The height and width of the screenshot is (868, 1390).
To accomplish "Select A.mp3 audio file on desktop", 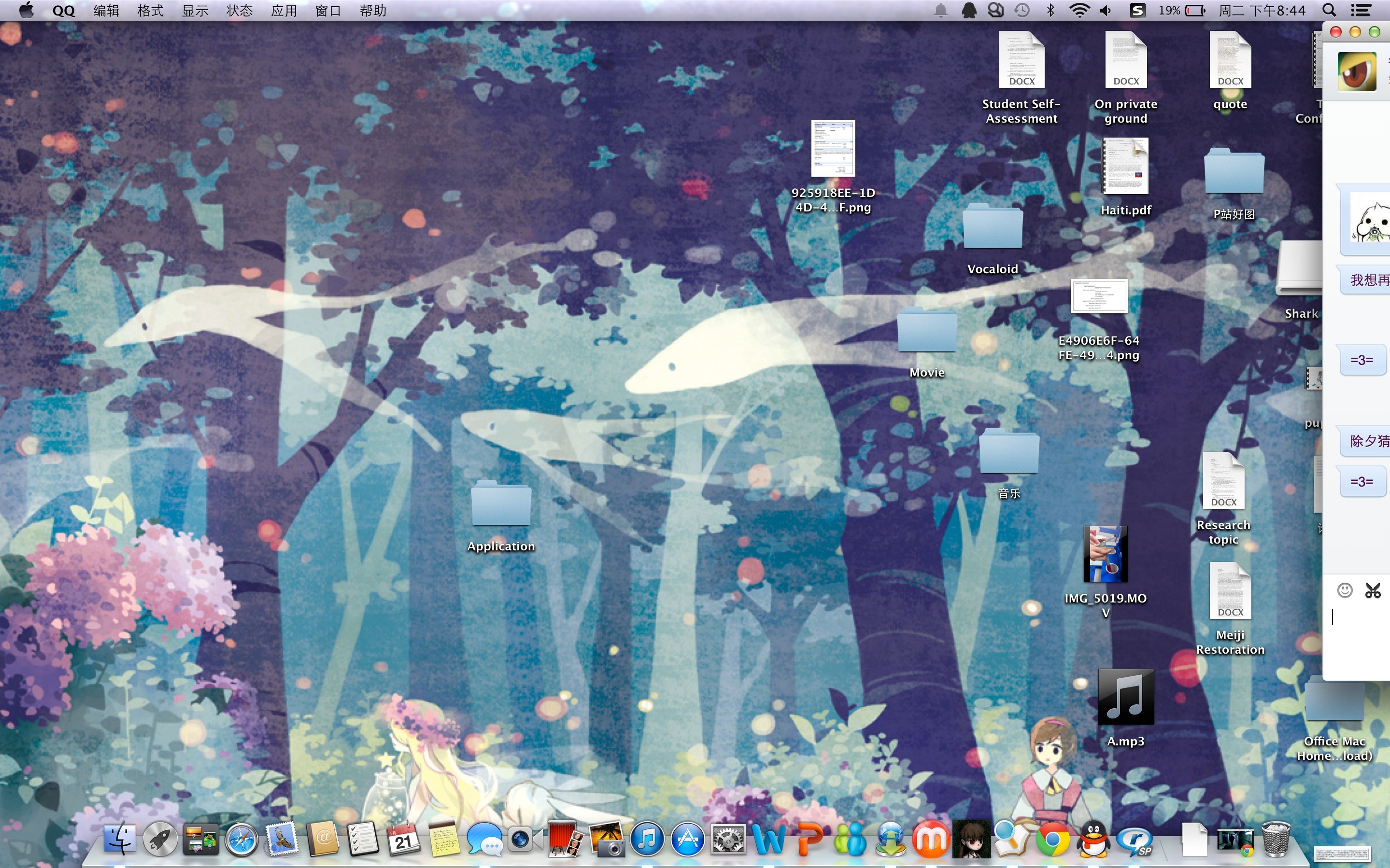I will tap(1126, 707).
